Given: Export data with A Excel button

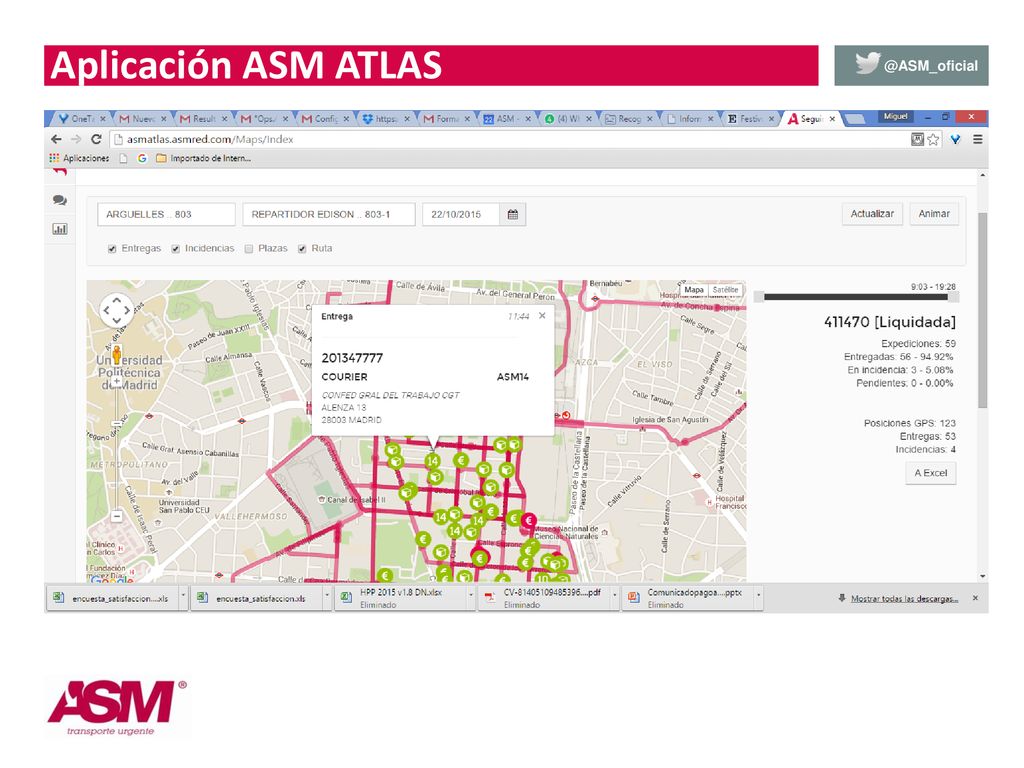Looking at the screenshot, I should point(931,473).
